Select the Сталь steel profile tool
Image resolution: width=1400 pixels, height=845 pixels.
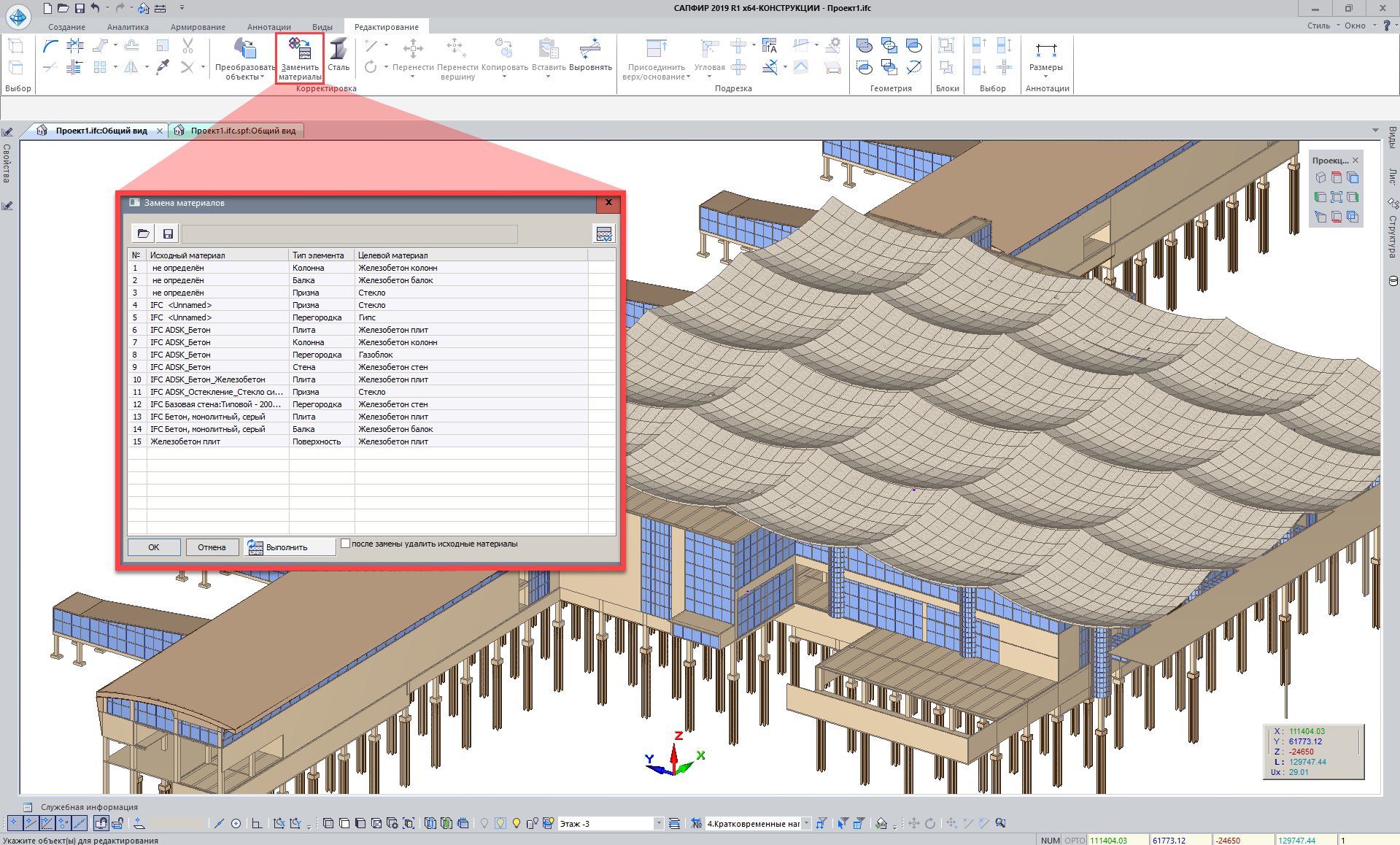coord(338,50)
